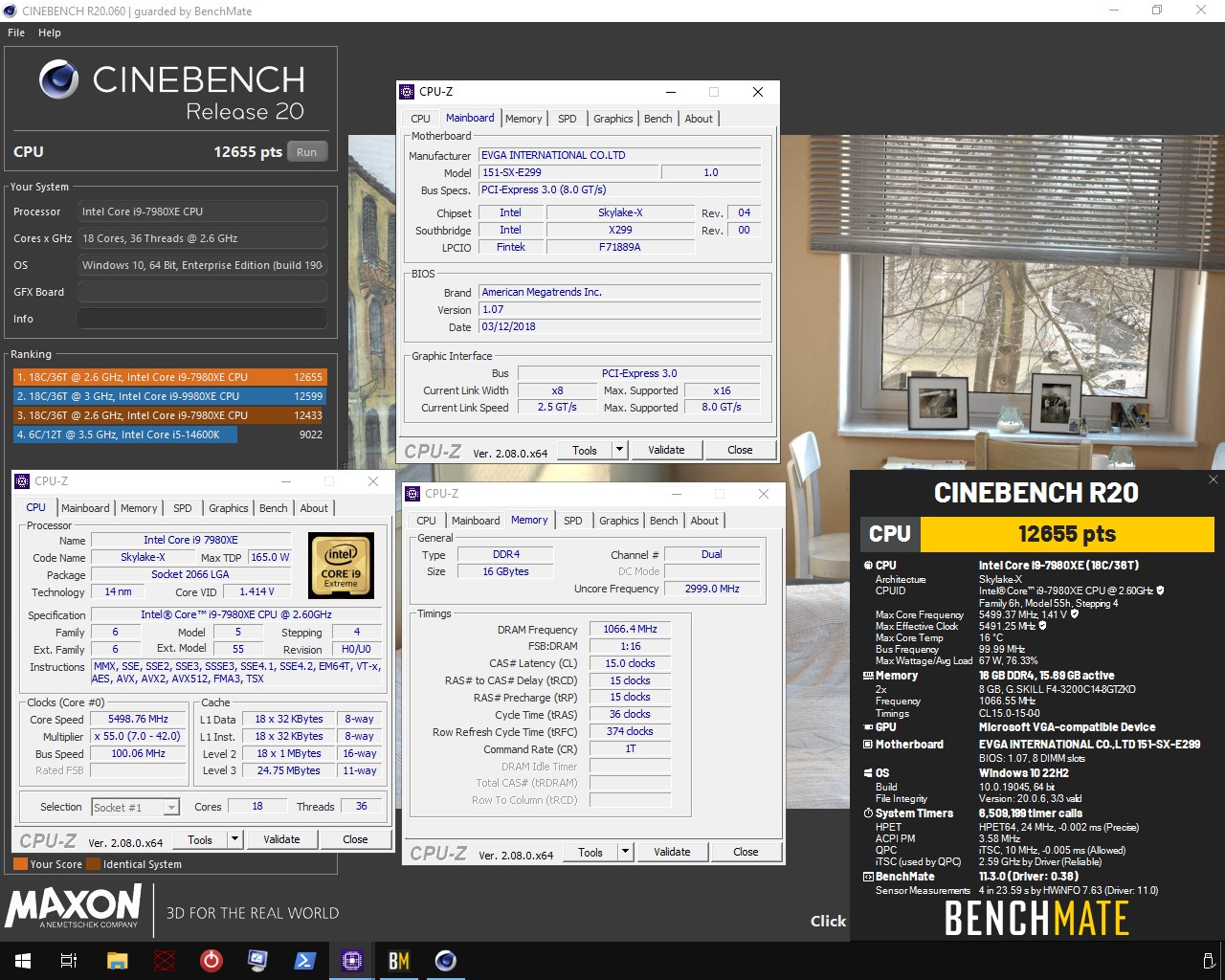The image size is (1225, 980).
Task: Click the red power button taskbar icon
Action: tap(212, 961)
